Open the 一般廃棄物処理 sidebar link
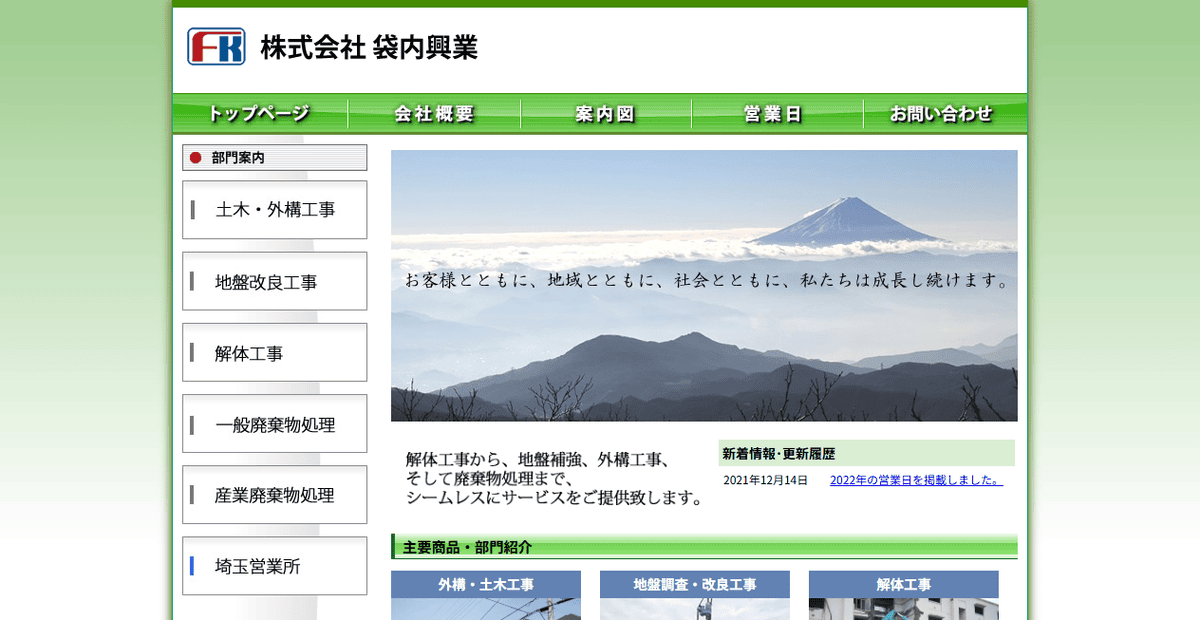Screen dimensions: 1200x620 click(x=274, y=423)
